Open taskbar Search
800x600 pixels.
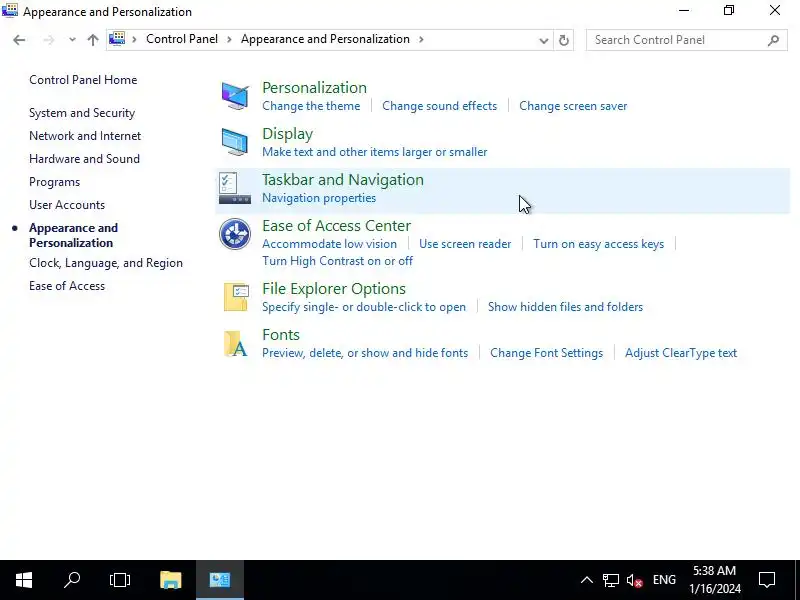tap(72, 580)
